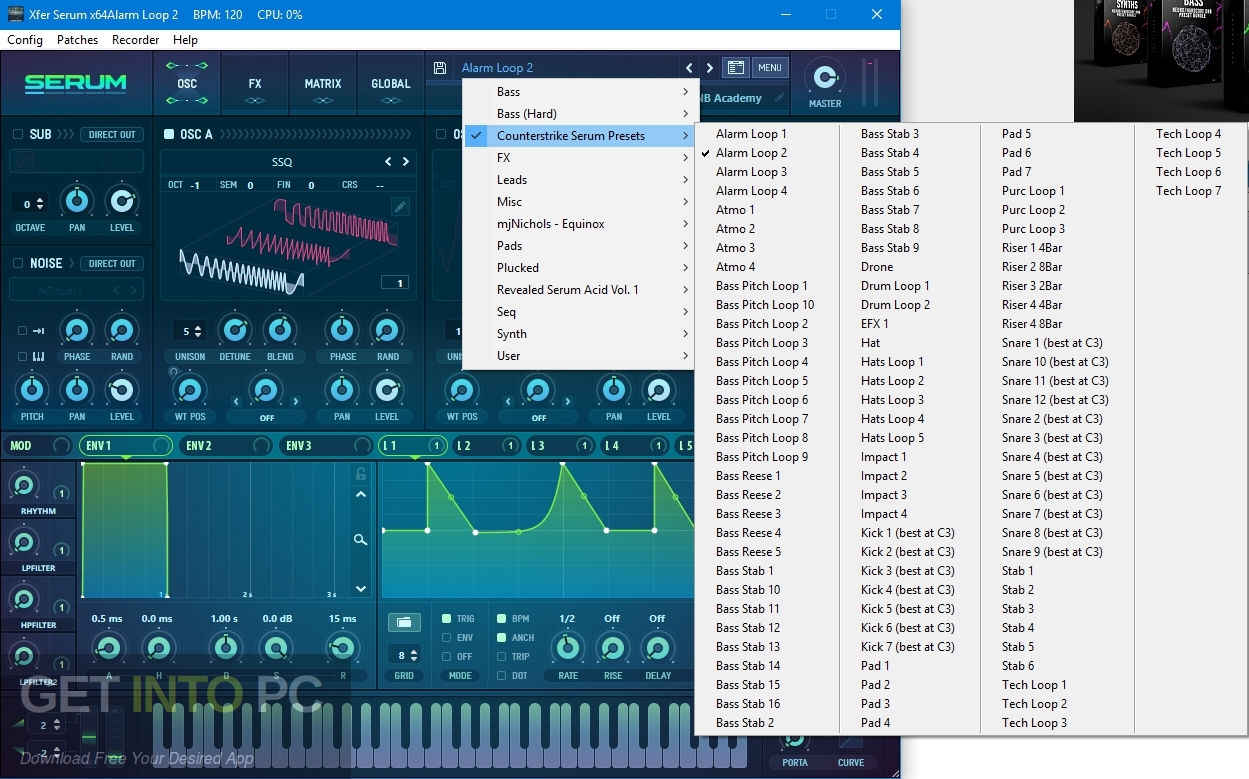
Task: Click left arrow beside OSC A OFF warp
Action: [237, 402]
